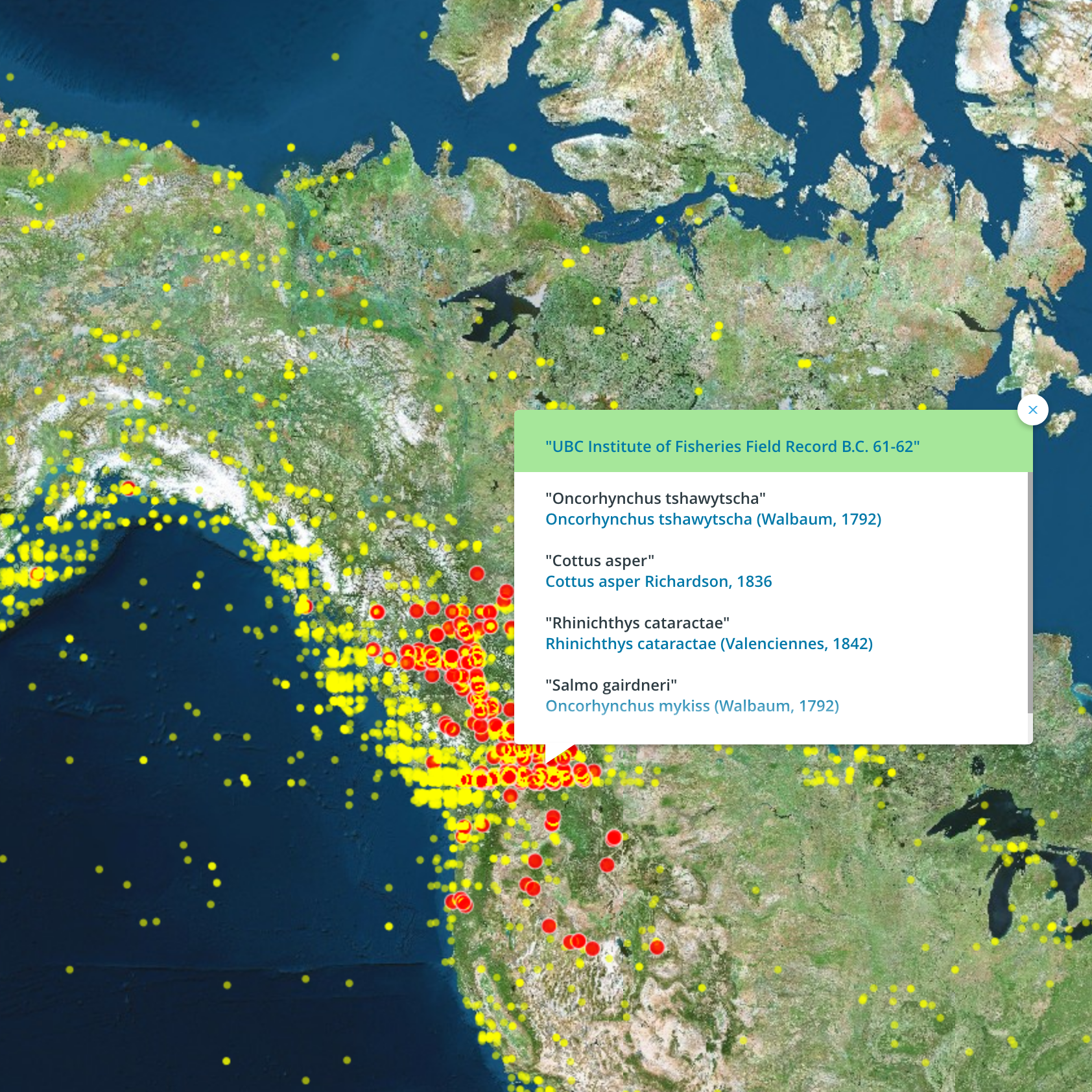Click the quoted "Rhinichthys cataractae" verbatim name

(637, 623)
